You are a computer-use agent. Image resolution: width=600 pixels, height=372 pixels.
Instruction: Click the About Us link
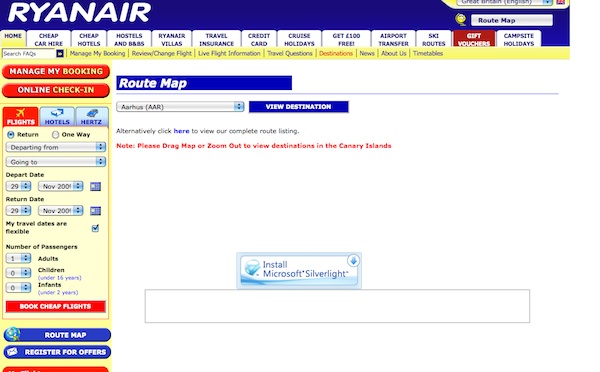(393, 54)
